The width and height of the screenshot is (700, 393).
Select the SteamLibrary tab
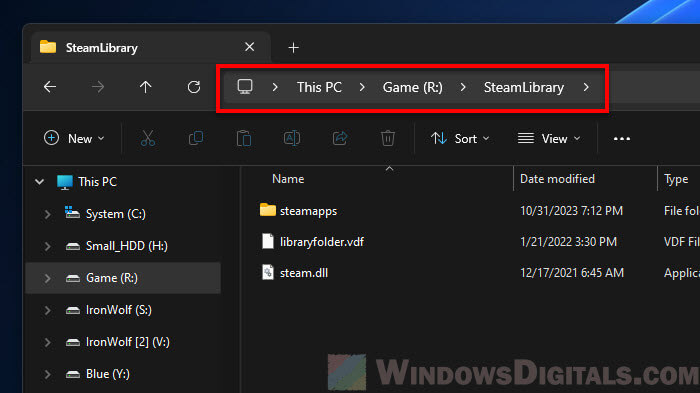click(150, 47)
